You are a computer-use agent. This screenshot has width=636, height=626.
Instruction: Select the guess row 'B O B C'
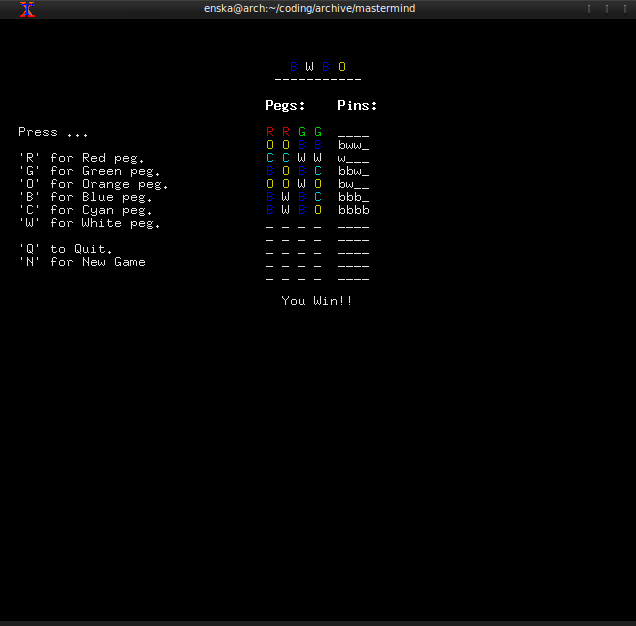click(x=294, y=171)
